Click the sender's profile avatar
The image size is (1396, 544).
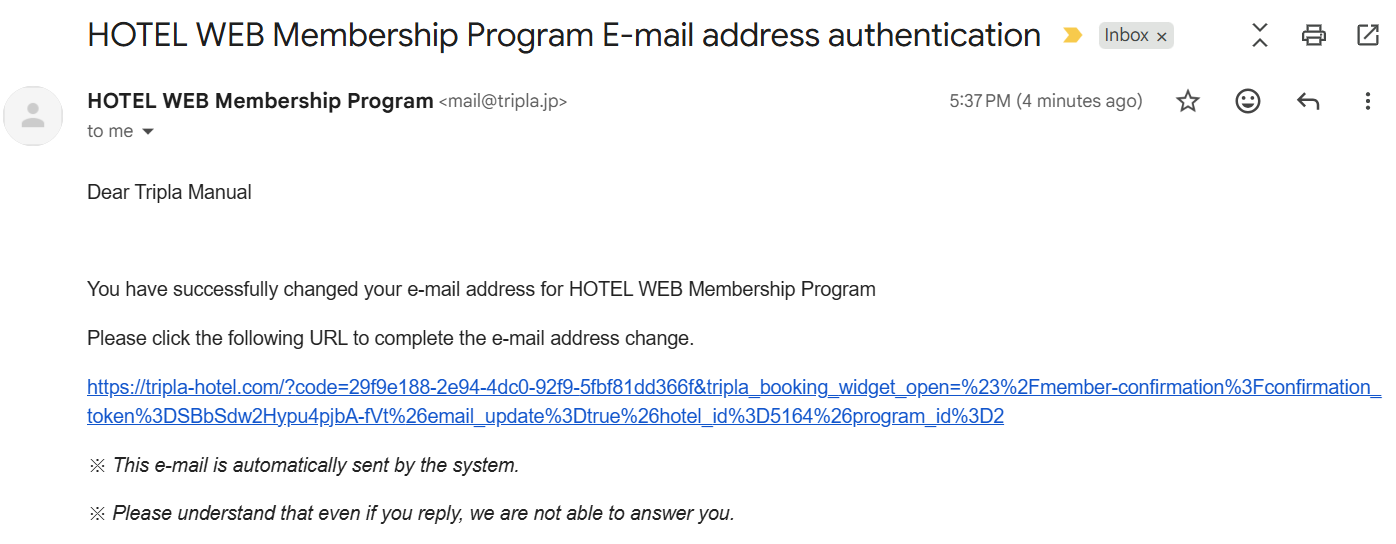34,116
